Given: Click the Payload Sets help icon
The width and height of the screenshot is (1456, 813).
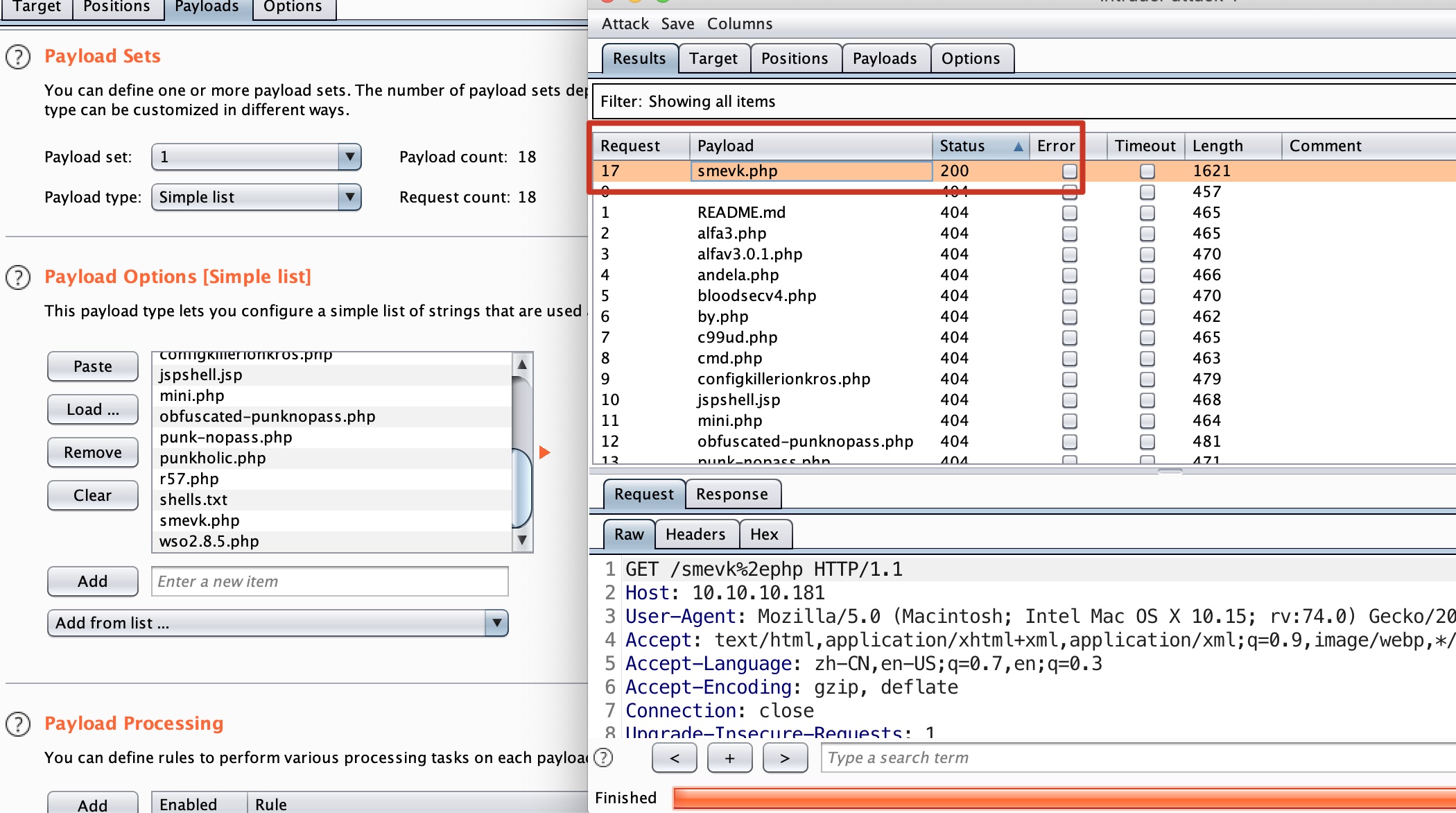Looking at the screenshot, I should [x=18, y=57].
